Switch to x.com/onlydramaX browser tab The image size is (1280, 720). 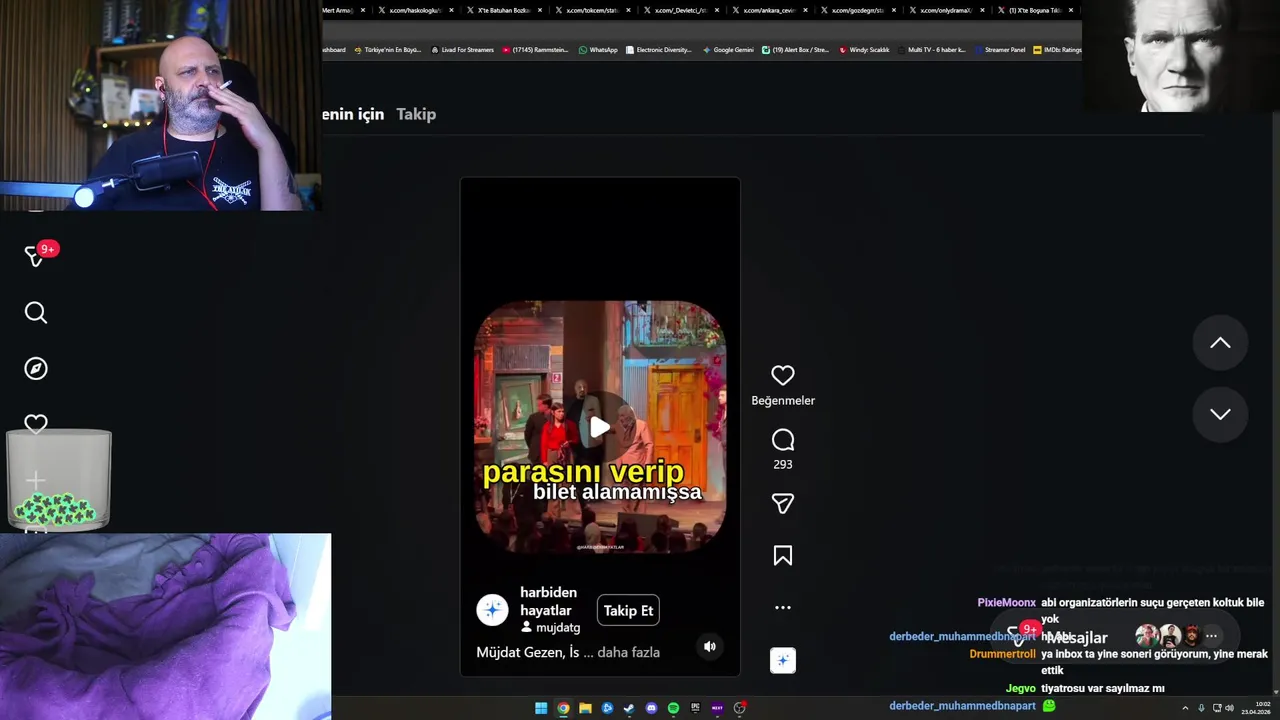945,10
